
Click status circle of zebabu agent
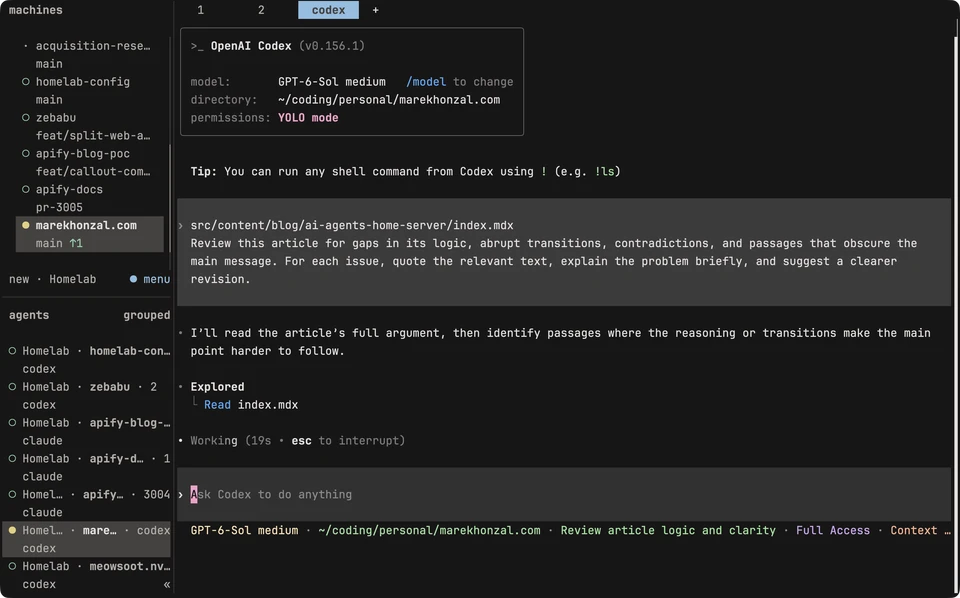click(12, 387)
